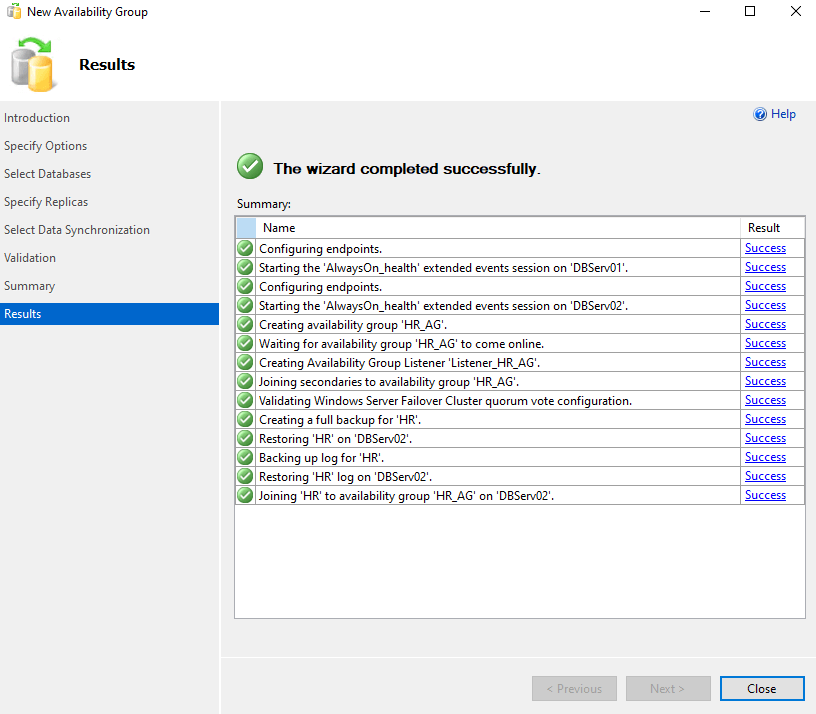The image size is (816, 714).
Task: Click the Help icon with question mark
Action: [x=760, y=114]
